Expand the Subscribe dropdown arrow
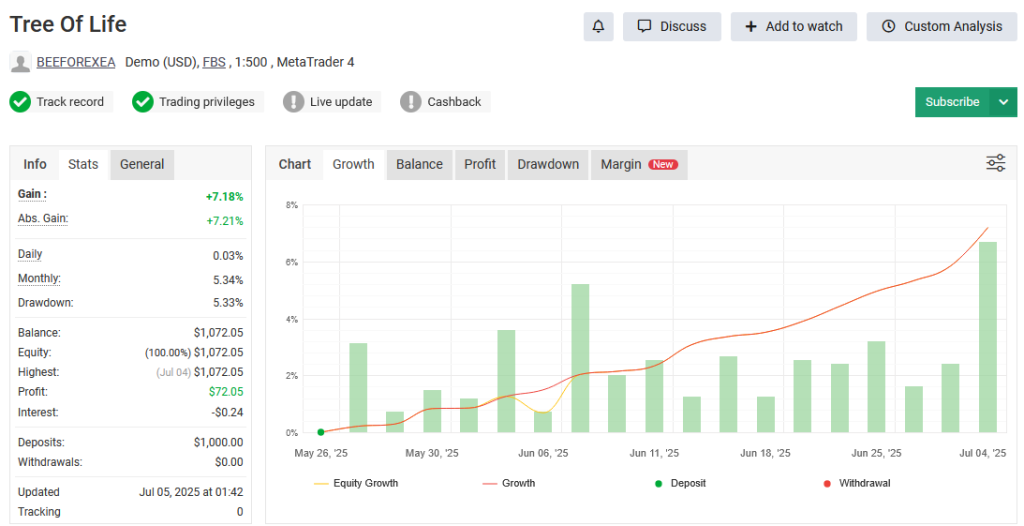 (x=1003, y=102)
